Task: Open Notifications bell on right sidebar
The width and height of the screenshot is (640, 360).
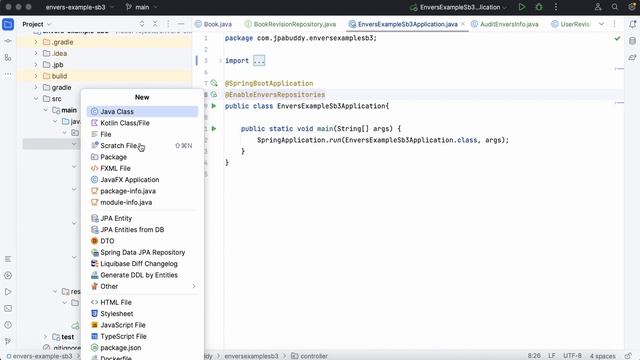Action: pyautogui.click(x=632, y=24)
